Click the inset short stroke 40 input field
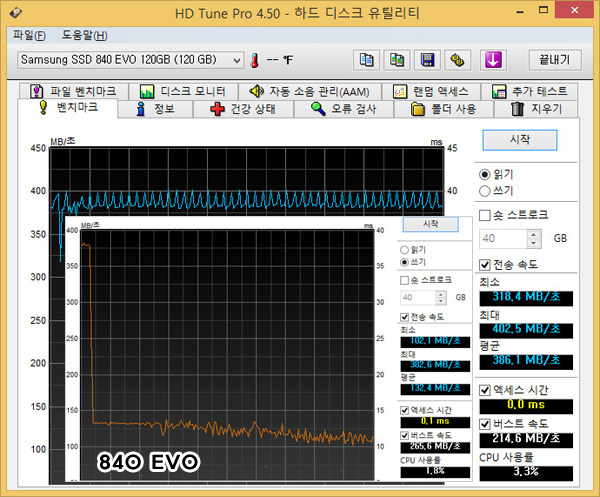 click(418, 297)
